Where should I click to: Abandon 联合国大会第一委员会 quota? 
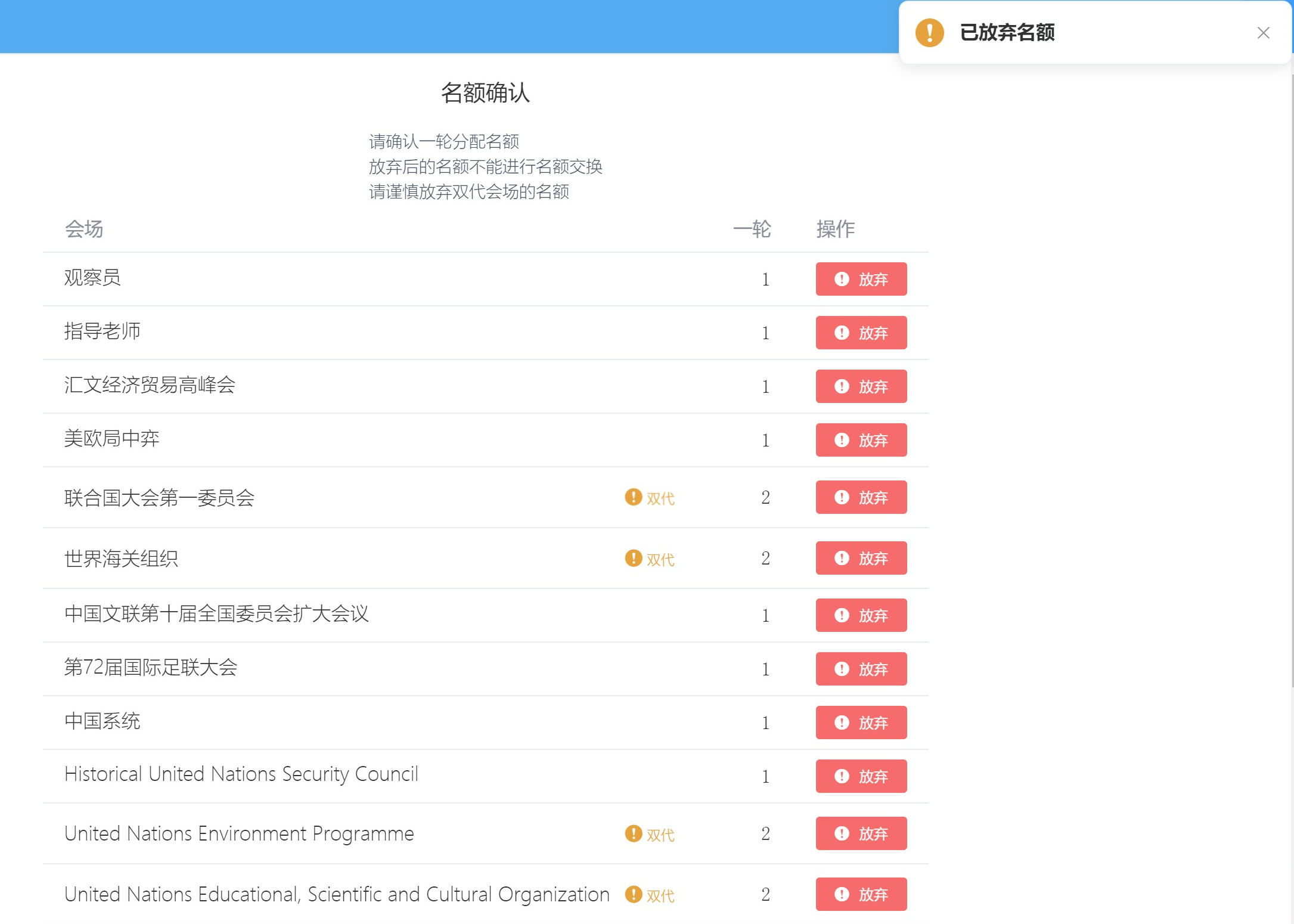pos(861,497)
